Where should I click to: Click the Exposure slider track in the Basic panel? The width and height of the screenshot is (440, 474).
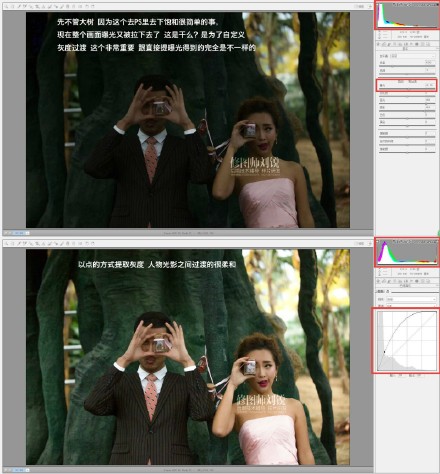tap(407, 89)
